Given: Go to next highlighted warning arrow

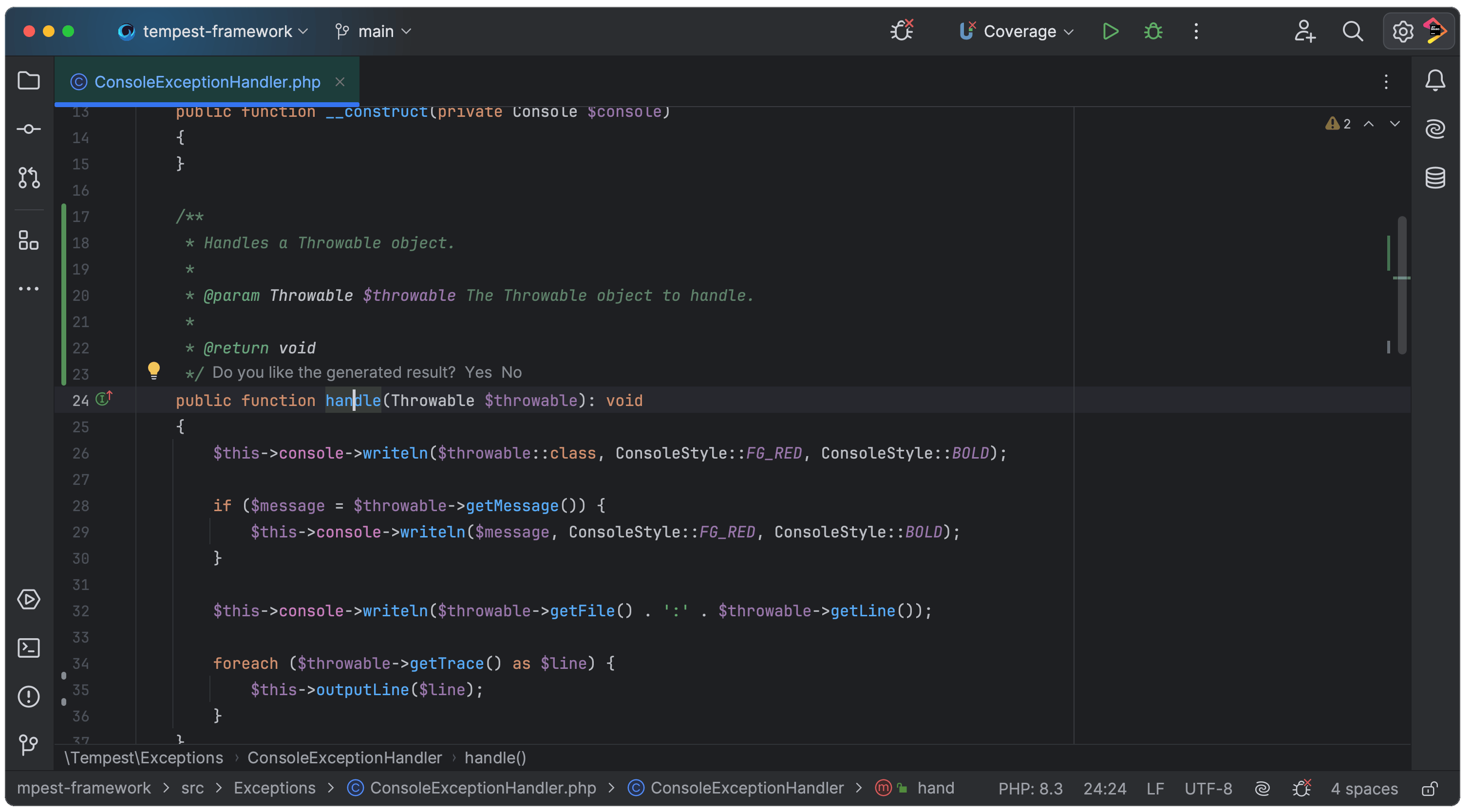Looking at the screenshot, I should [1395, 124].
